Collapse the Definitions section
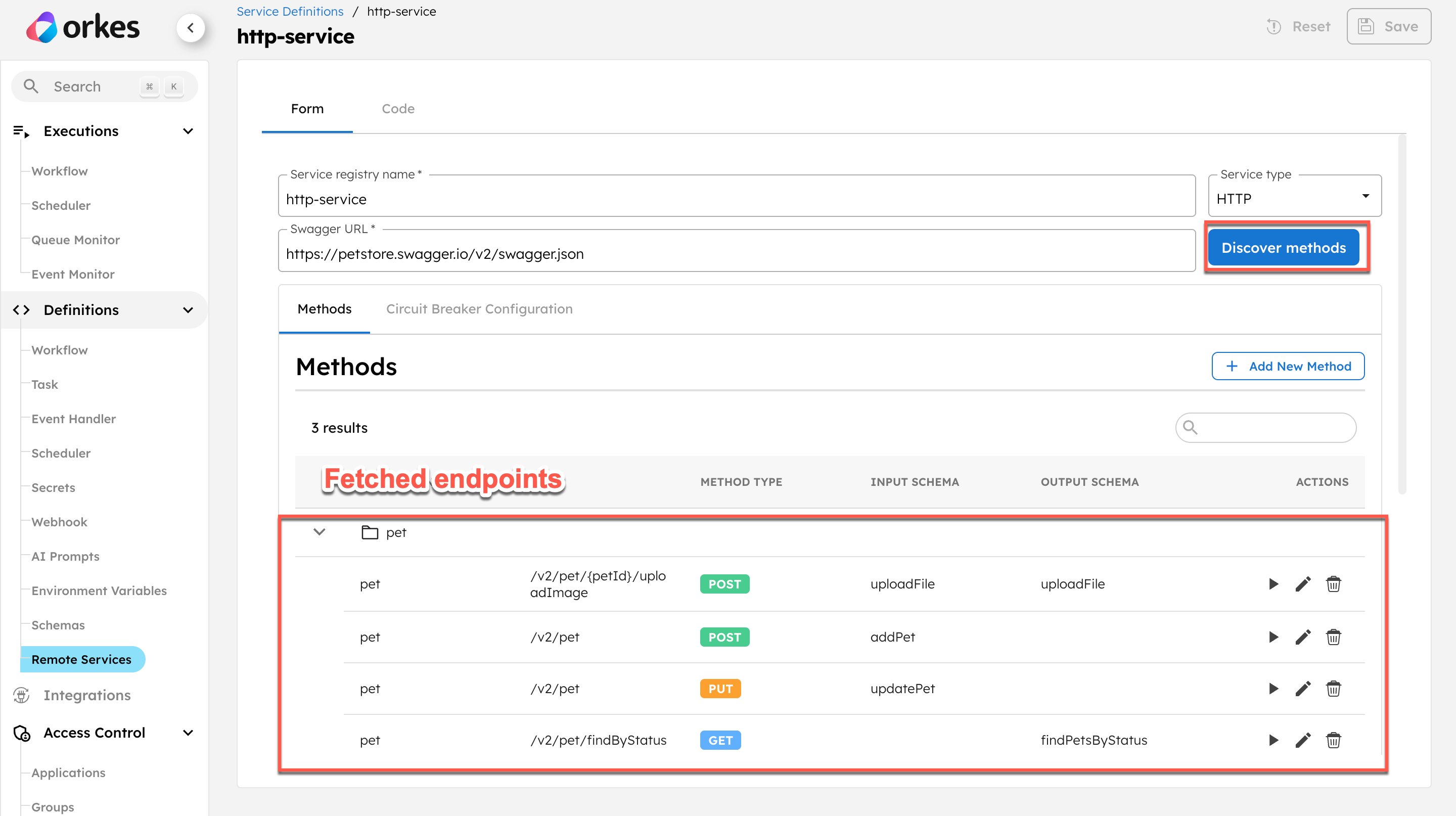This screenshot has width=1456, height=816. click(188, 310)
